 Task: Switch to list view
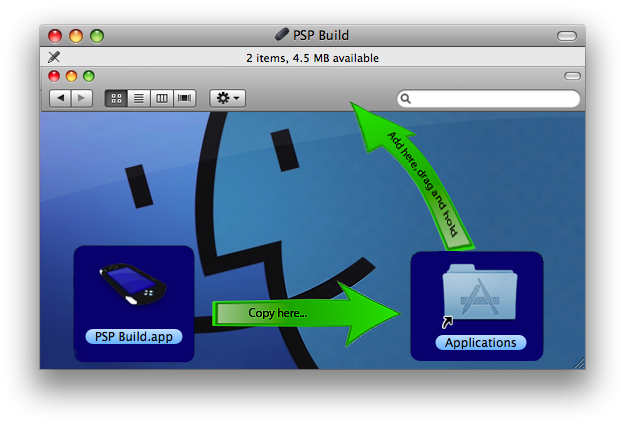point(139,98)
